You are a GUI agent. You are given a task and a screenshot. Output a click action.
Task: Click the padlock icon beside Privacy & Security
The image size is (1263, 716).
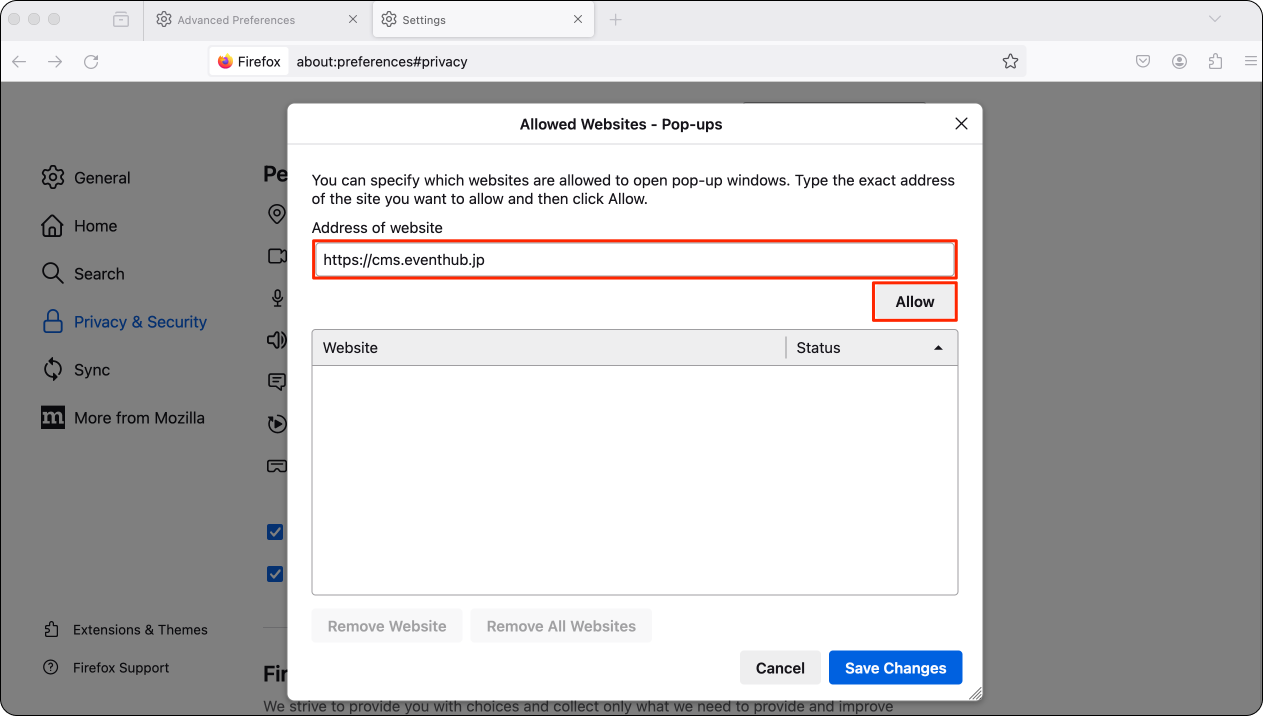[53, 322]
